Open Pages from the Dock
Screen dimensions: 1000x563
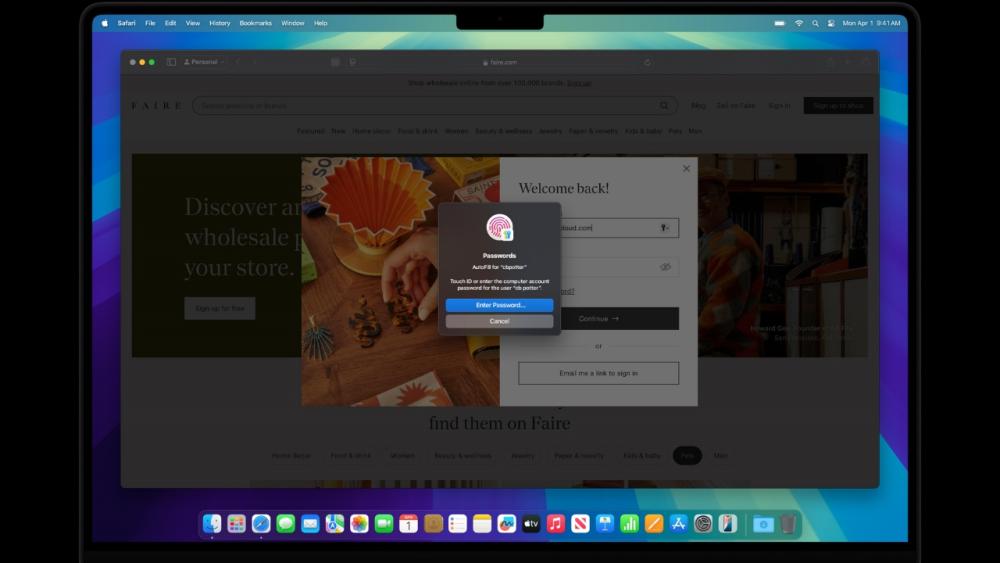654,524
